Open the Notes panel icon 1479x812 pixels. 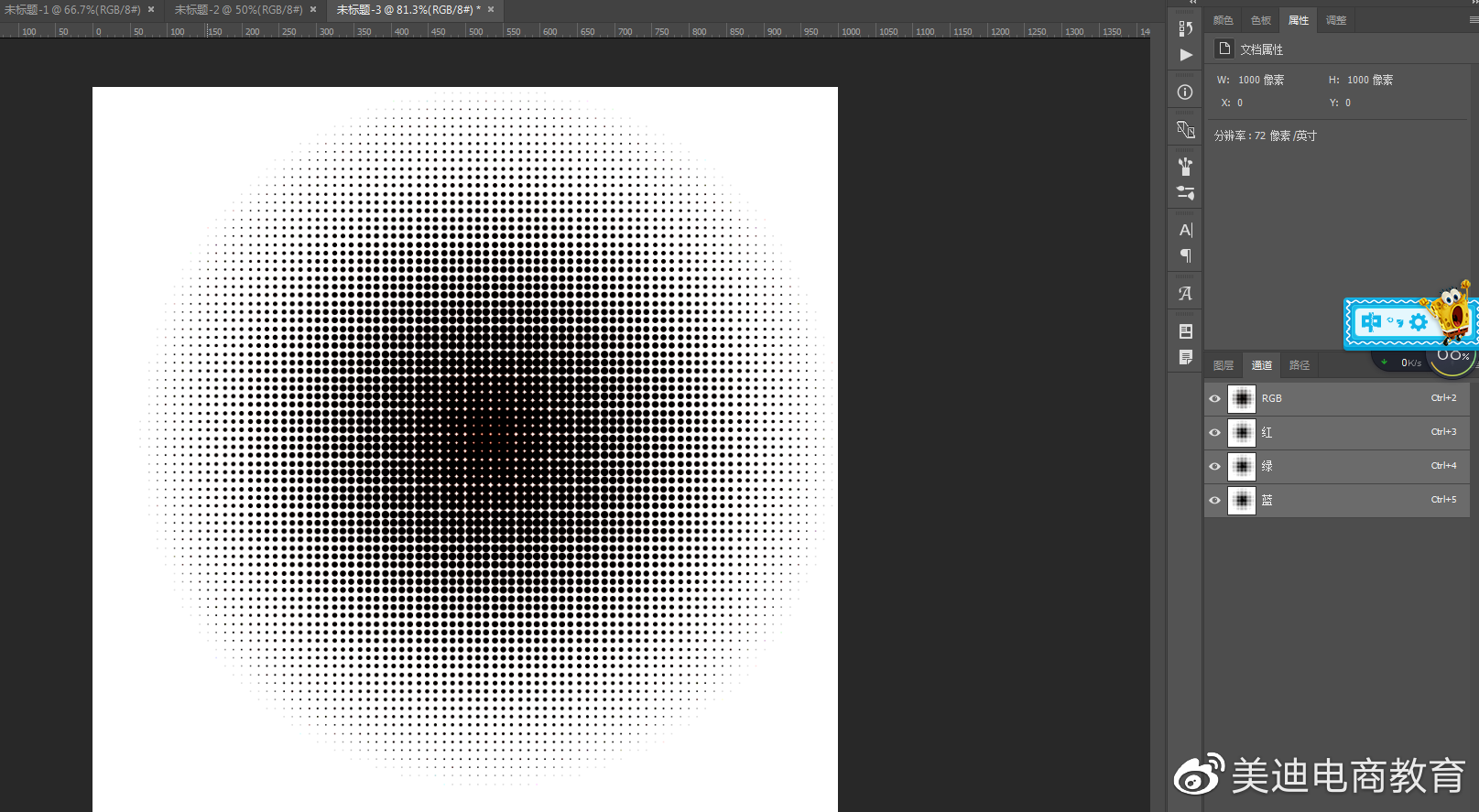[1185, 357]
